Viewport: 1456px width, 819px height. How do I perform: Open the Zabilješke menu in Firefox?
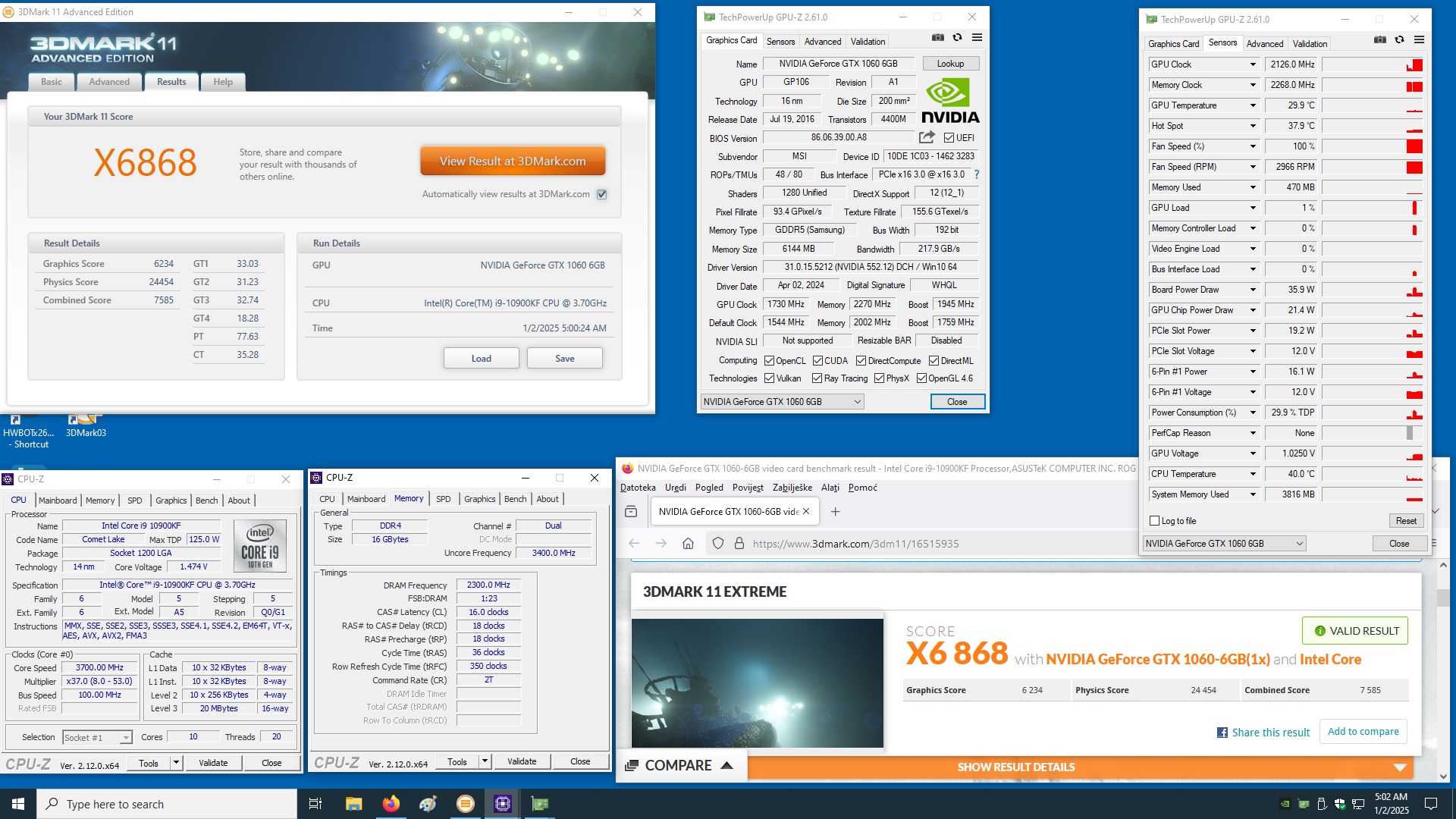coord(792,488)
